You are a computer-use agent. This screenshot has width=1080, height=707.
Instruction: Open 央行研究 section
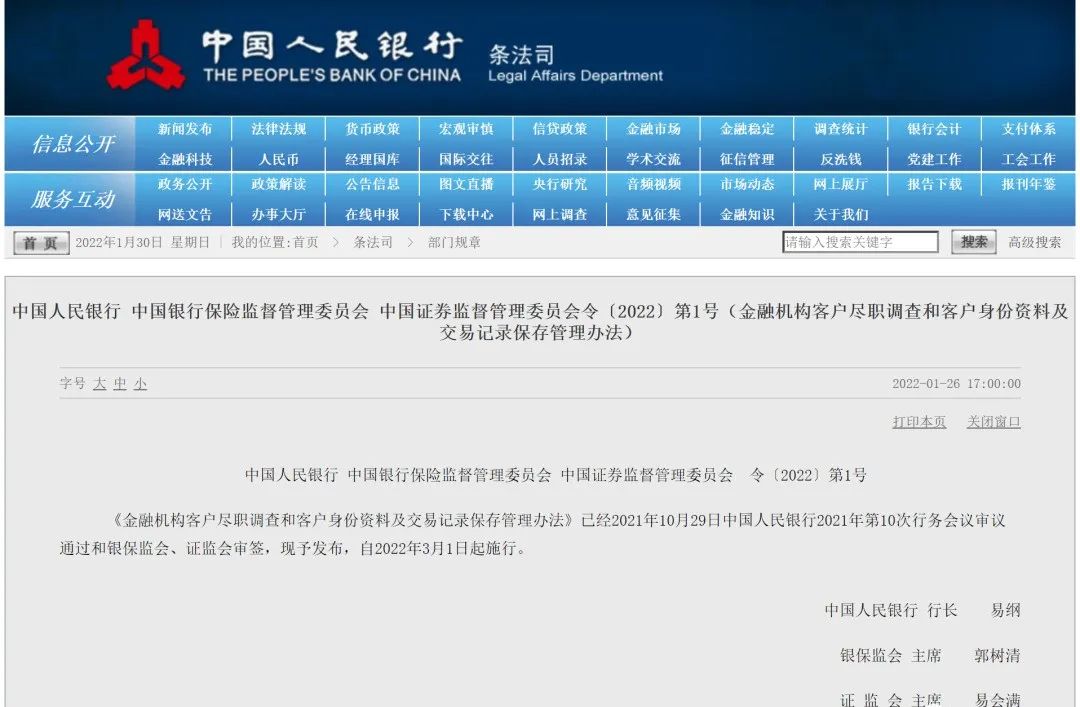click(x=560, y=184)
